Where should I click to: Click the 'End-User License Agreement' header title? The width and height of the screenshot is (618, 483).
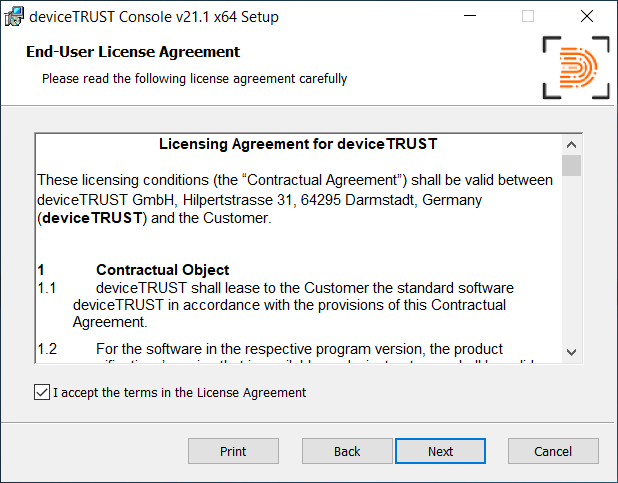point(132,52)
